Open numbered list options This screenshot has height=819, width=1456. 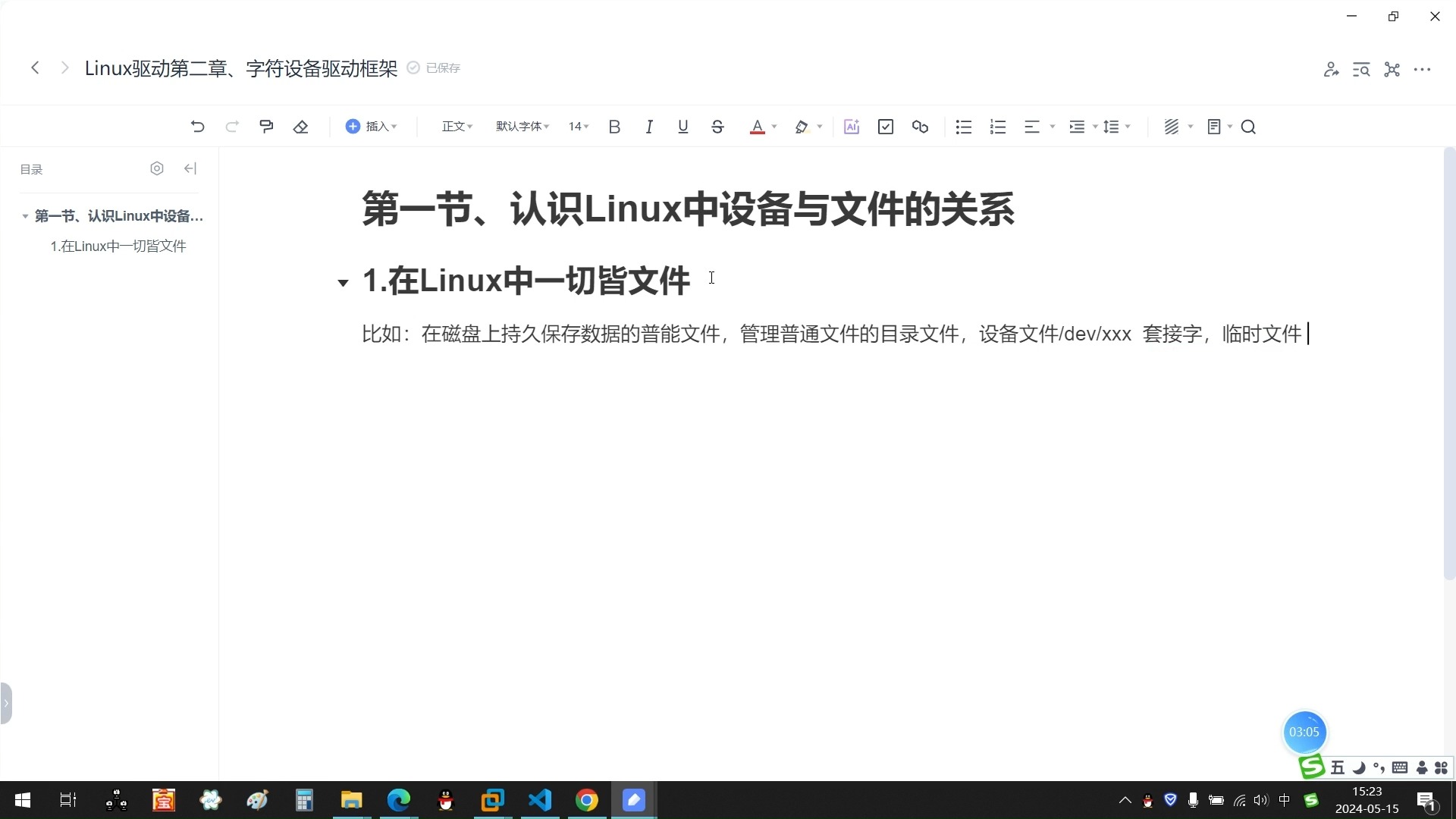[998, 127]
